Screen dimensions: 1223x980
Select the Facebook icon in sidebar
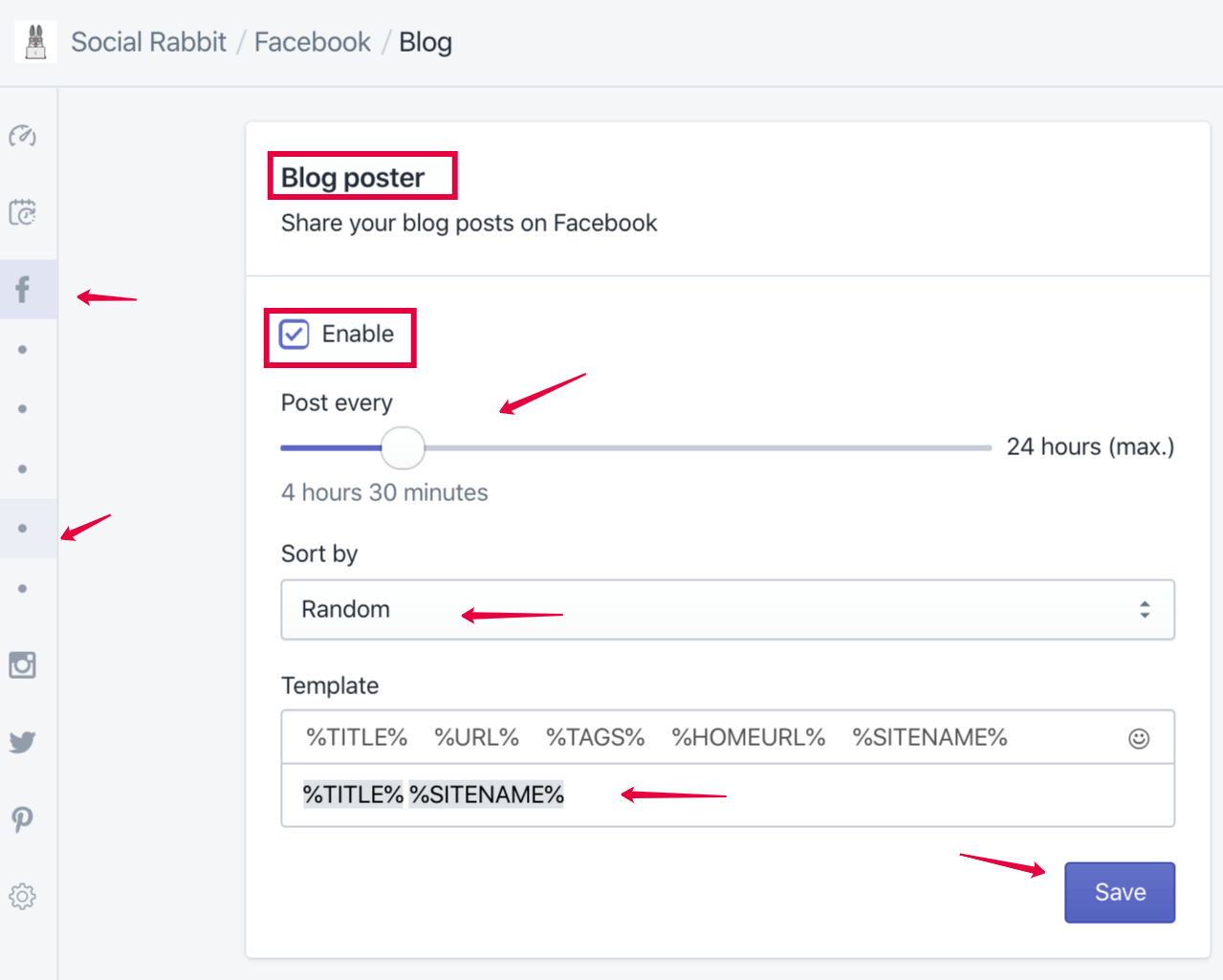coord(23,289)
